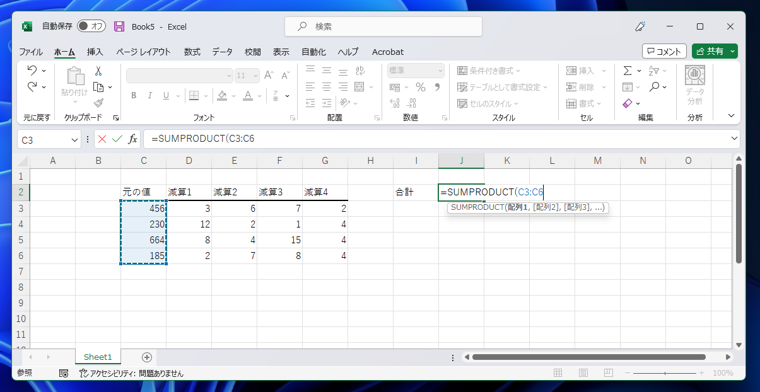The width and height of the screenshot is (760, 392).
Task: Click the Borders icon in font group
Action: coord(193,95)
